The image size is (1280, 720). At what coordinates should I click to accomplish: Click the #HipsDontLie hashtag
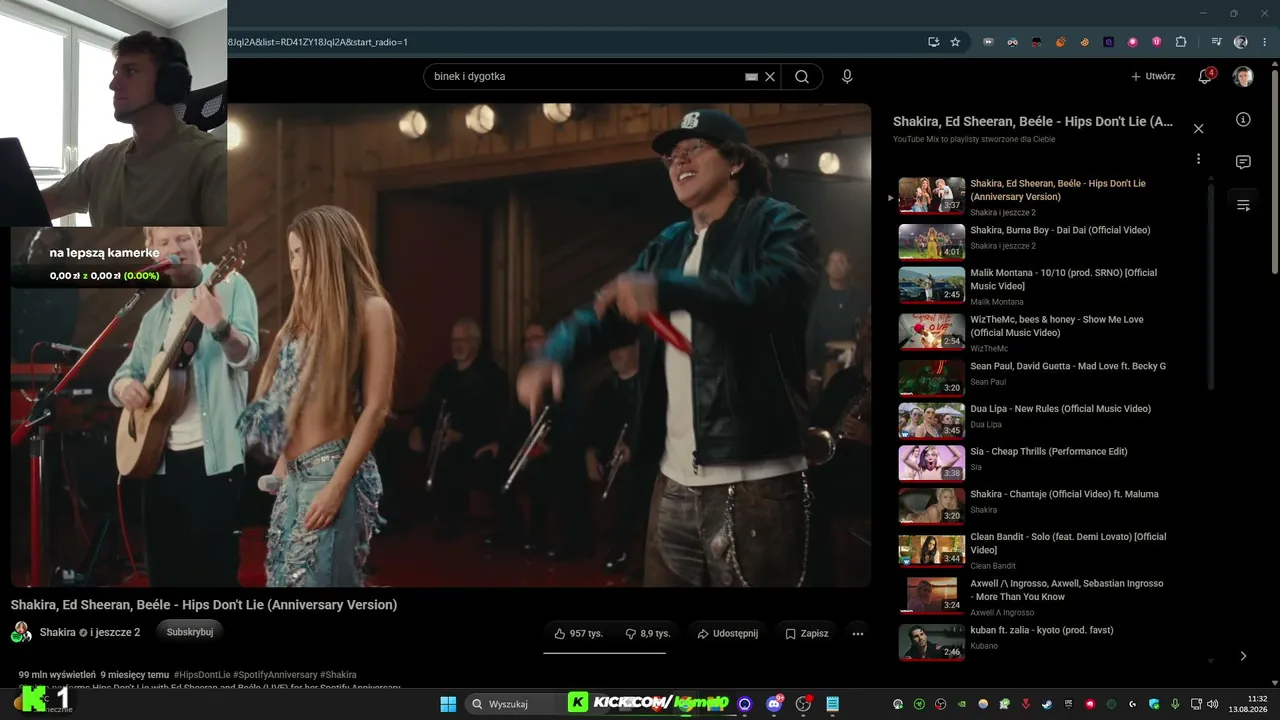click(x=202, y=675)
